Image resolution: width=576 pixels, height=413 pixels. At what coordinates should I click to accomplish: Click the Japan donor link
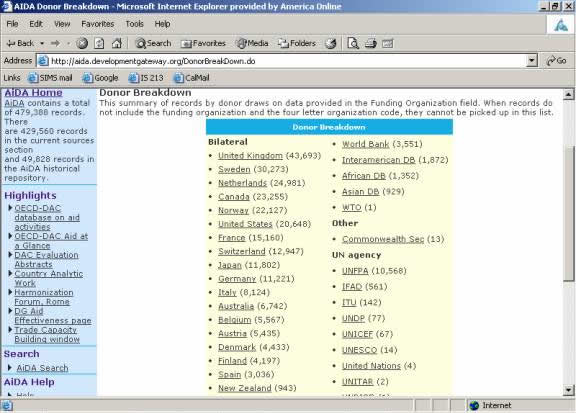coord(230,265)
